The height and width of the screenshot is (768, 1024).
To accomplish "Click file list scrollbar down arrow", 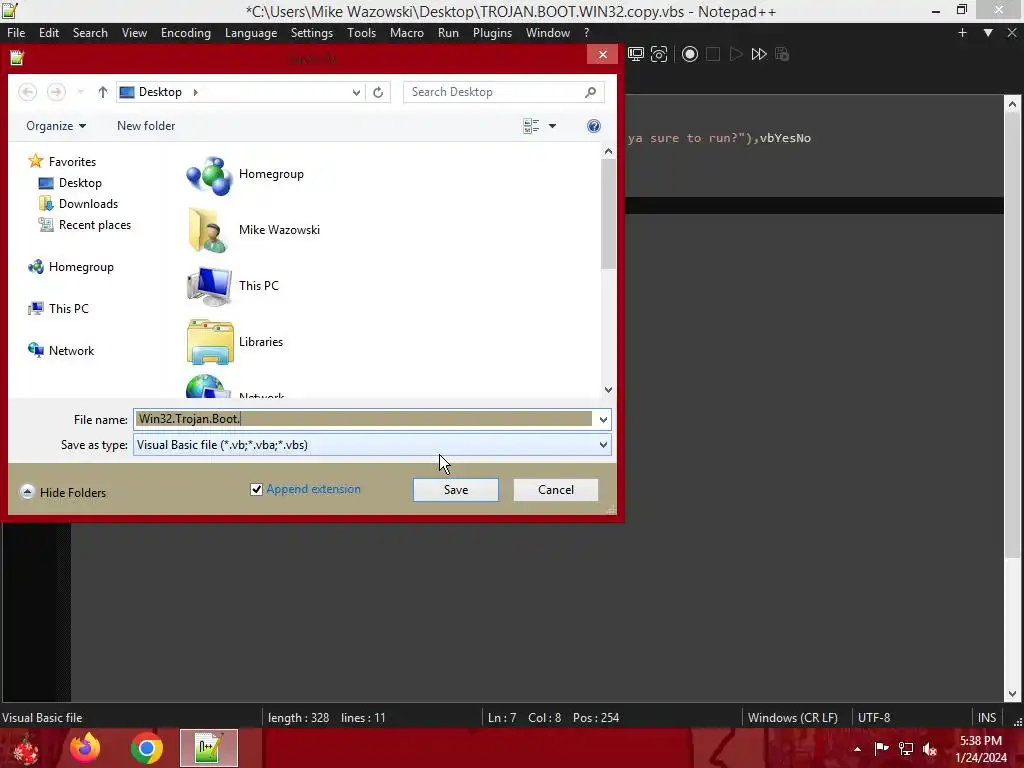I will tap(609, 390).
